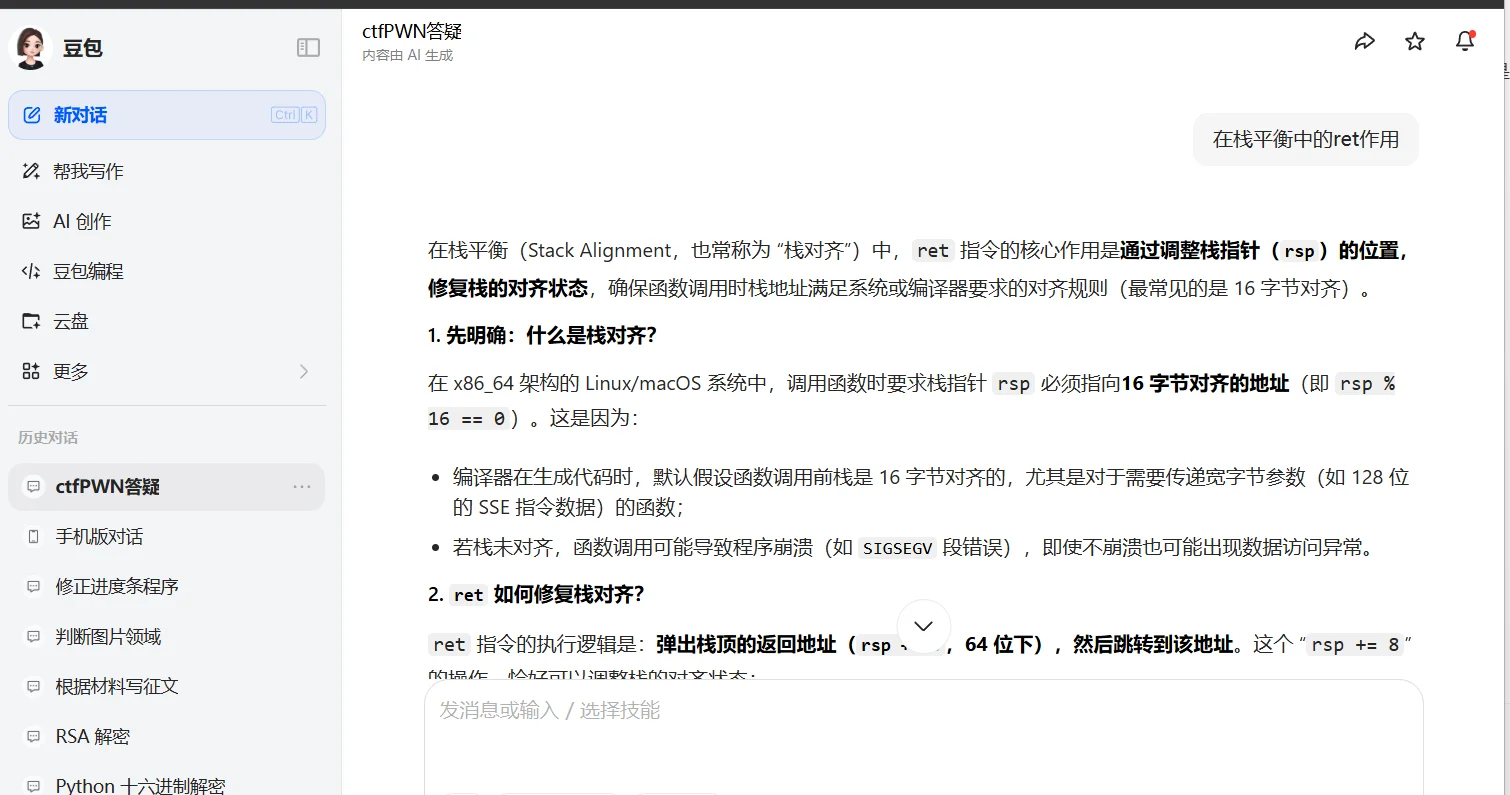Click the share arrow icon
The height and width of the screenshot is (795, 1510).
(1364, 41)
